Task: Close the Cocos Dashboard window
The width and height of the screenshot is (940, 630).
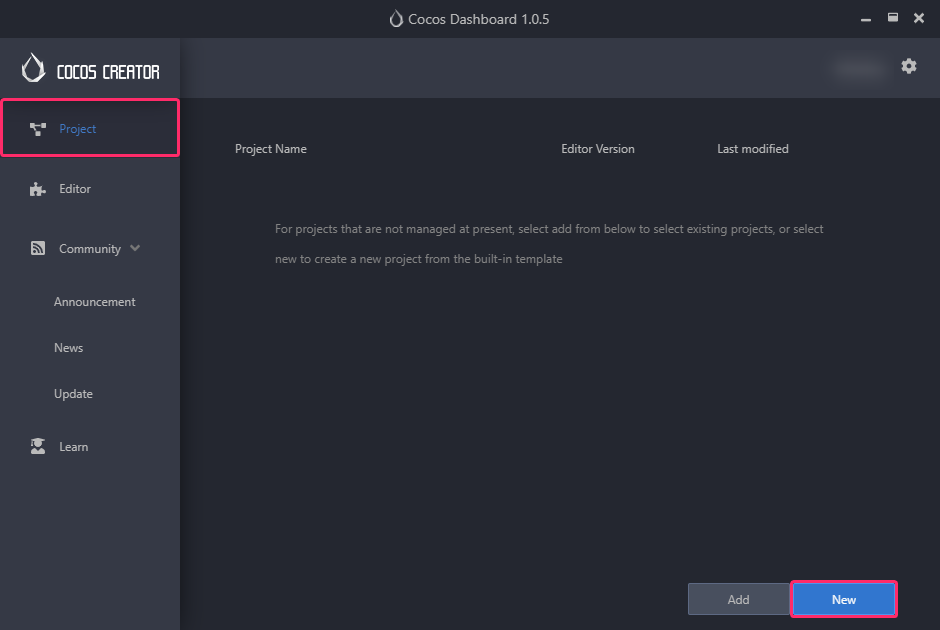Action: point(918,18)
